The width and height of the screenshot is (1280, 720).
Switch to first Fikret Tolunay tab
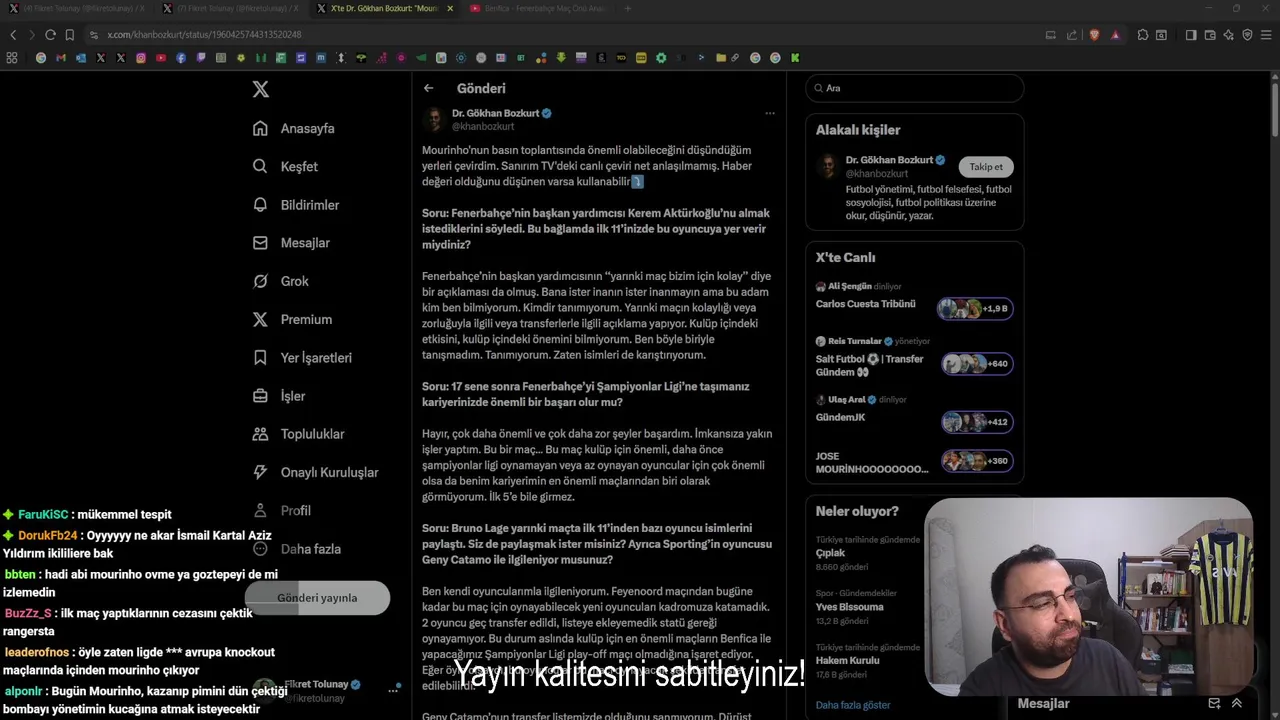tap(78, 9)
